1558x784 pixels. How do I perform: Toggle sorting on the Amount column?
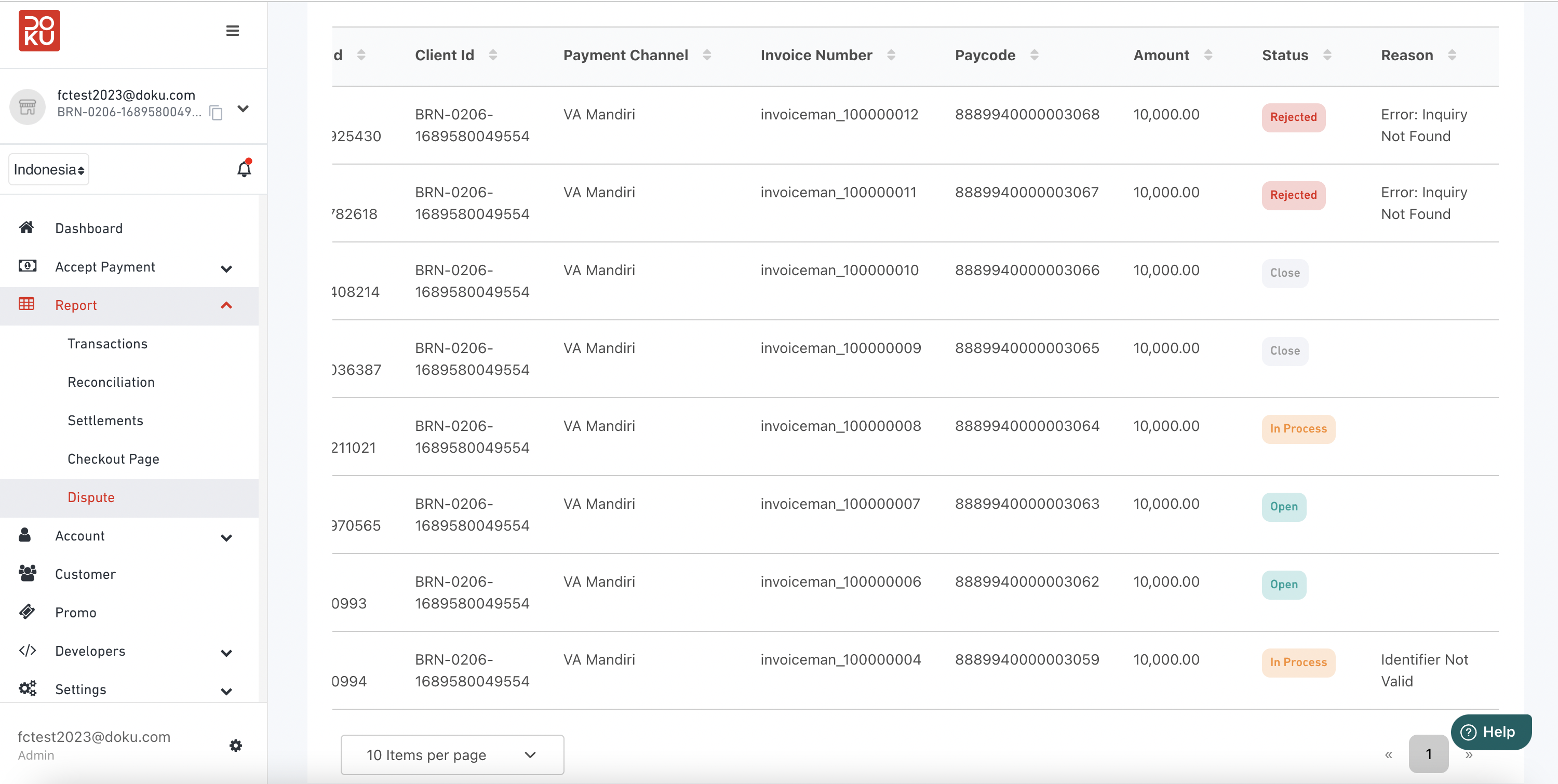(1208, 55)
